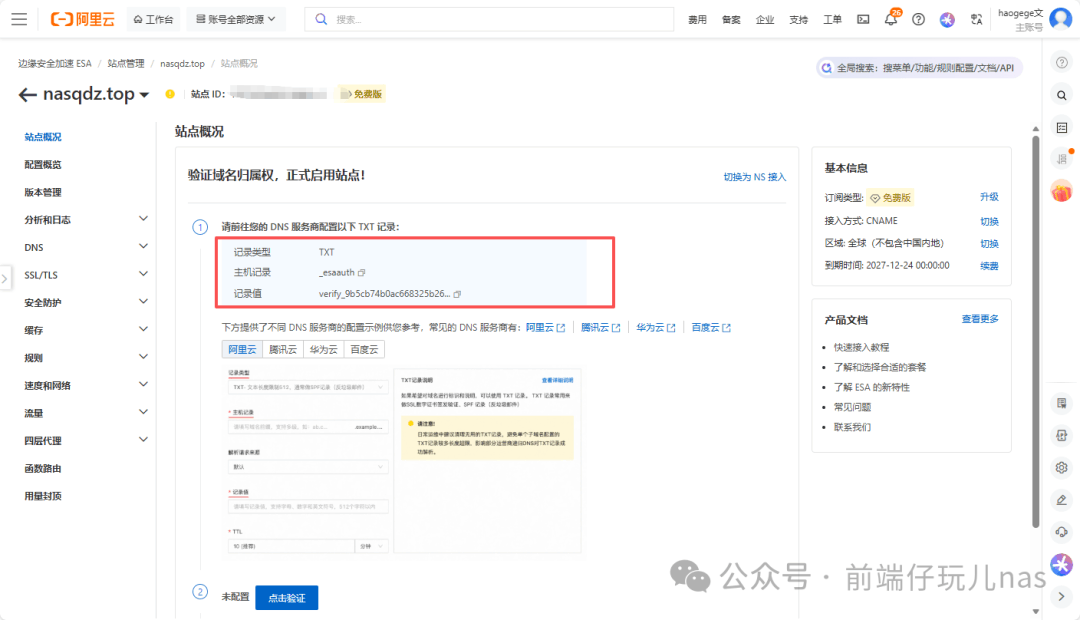The image size is (1080, 620).
Task: Click the notification bell icon
Action: (x=890, y=19)
